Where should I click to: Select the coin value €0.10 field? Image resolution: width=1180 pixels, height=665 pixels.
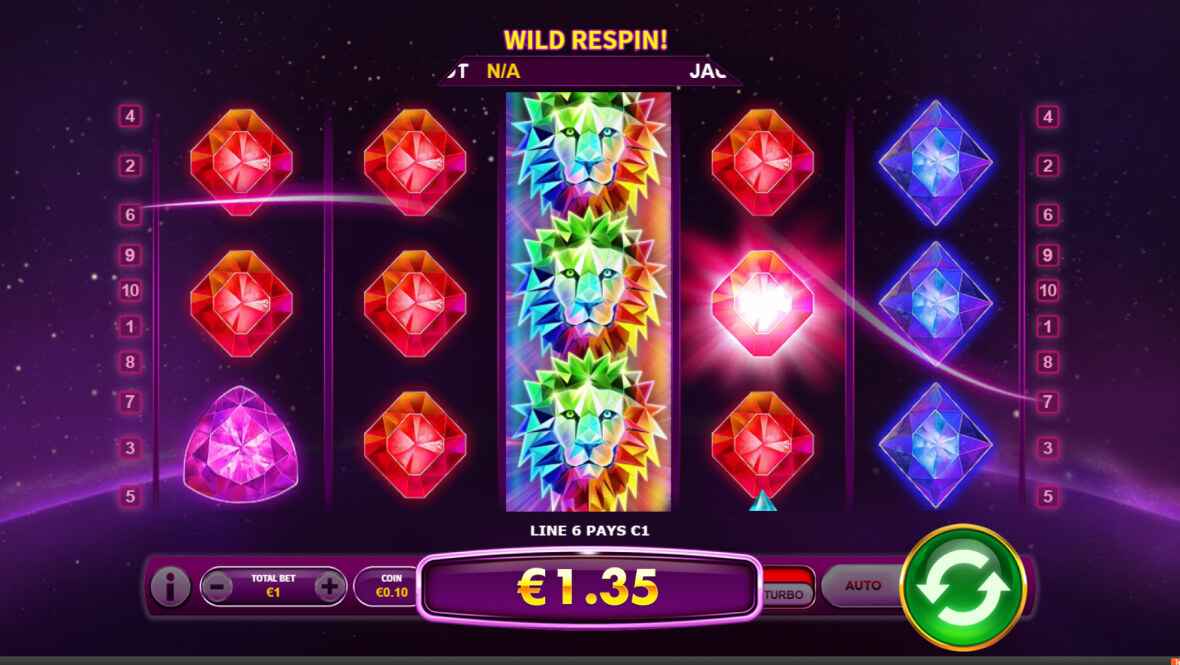391,587
